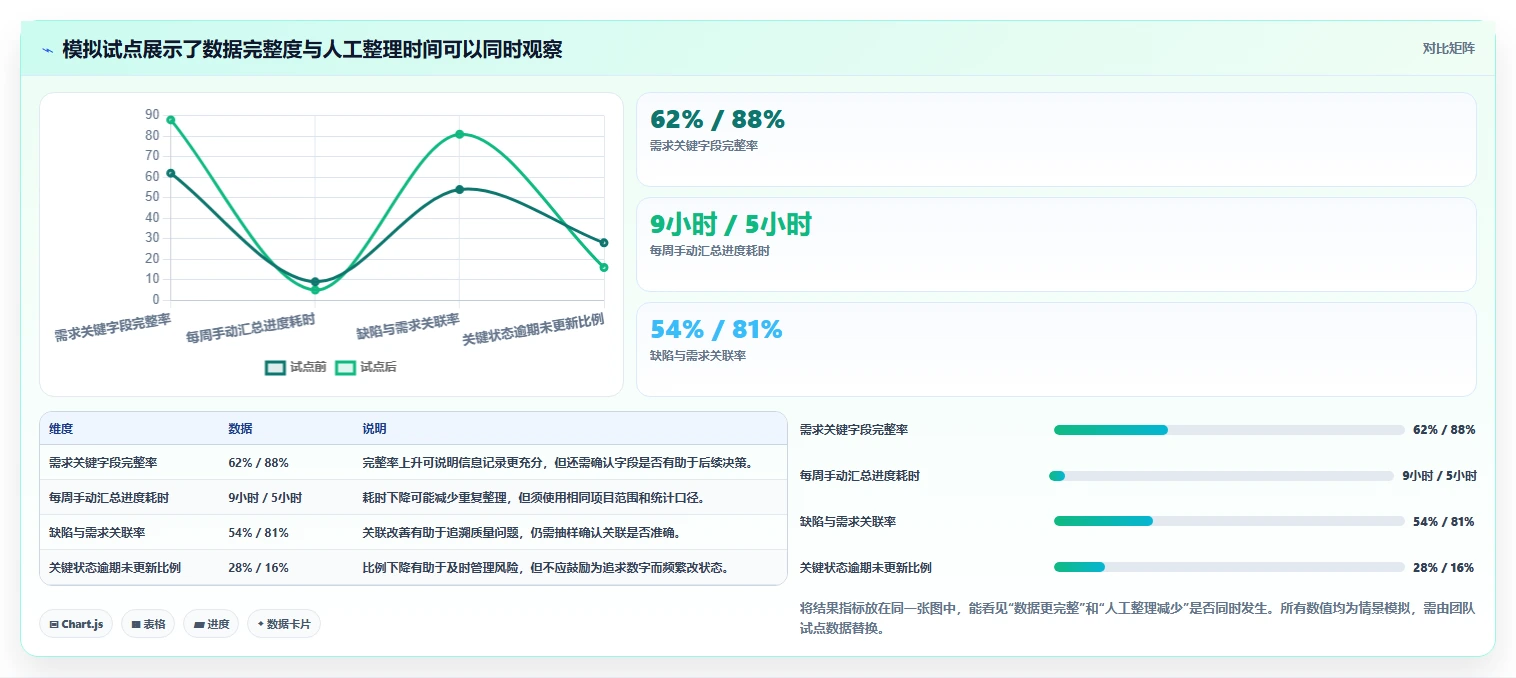Toggle the 试点前 legend series
This screenshot has height=678, width=1516.
click(x=296, y=367)
